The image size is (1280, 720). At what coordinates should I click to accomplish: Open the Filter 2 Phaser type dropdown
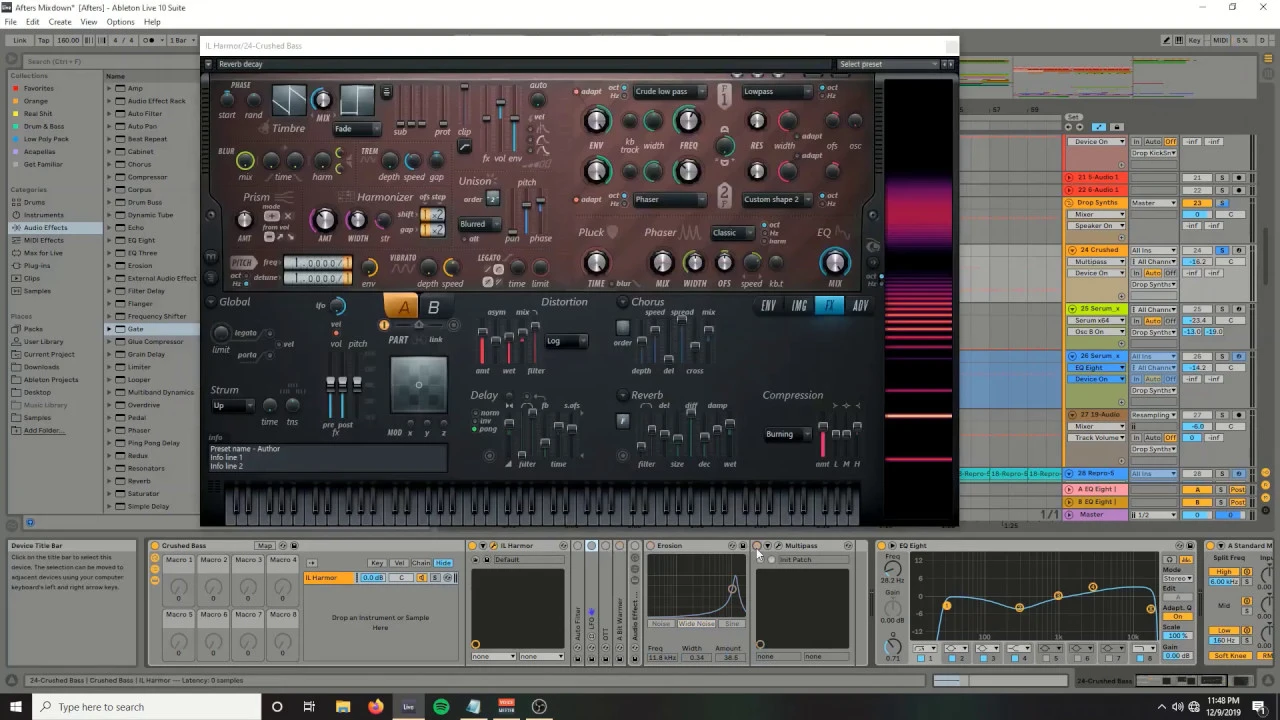pyautogui.click(x=670, y=200)
